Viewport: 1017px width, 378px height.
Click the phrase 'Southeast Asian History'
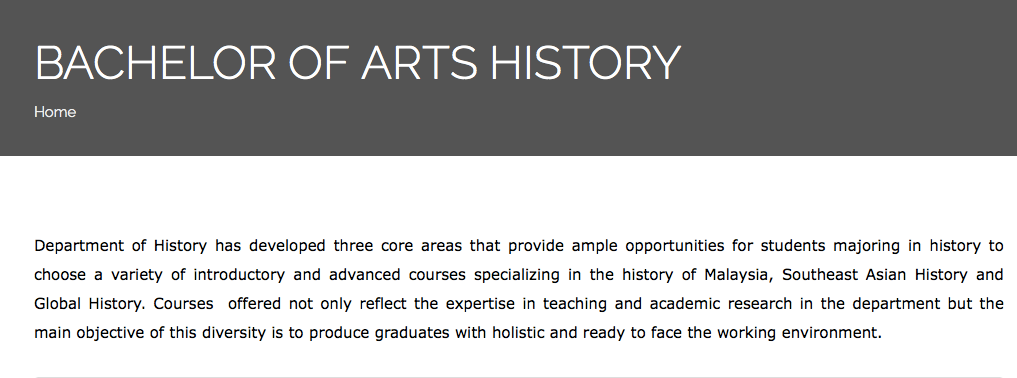click(874, 275)
